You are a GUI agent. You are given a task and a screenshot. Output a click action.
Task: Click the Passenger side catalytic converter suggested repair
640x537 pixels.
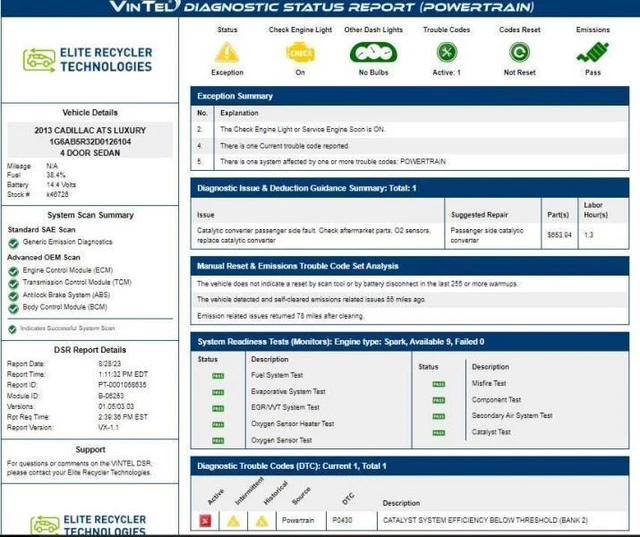pyautogui.click(x=487, y=235)
